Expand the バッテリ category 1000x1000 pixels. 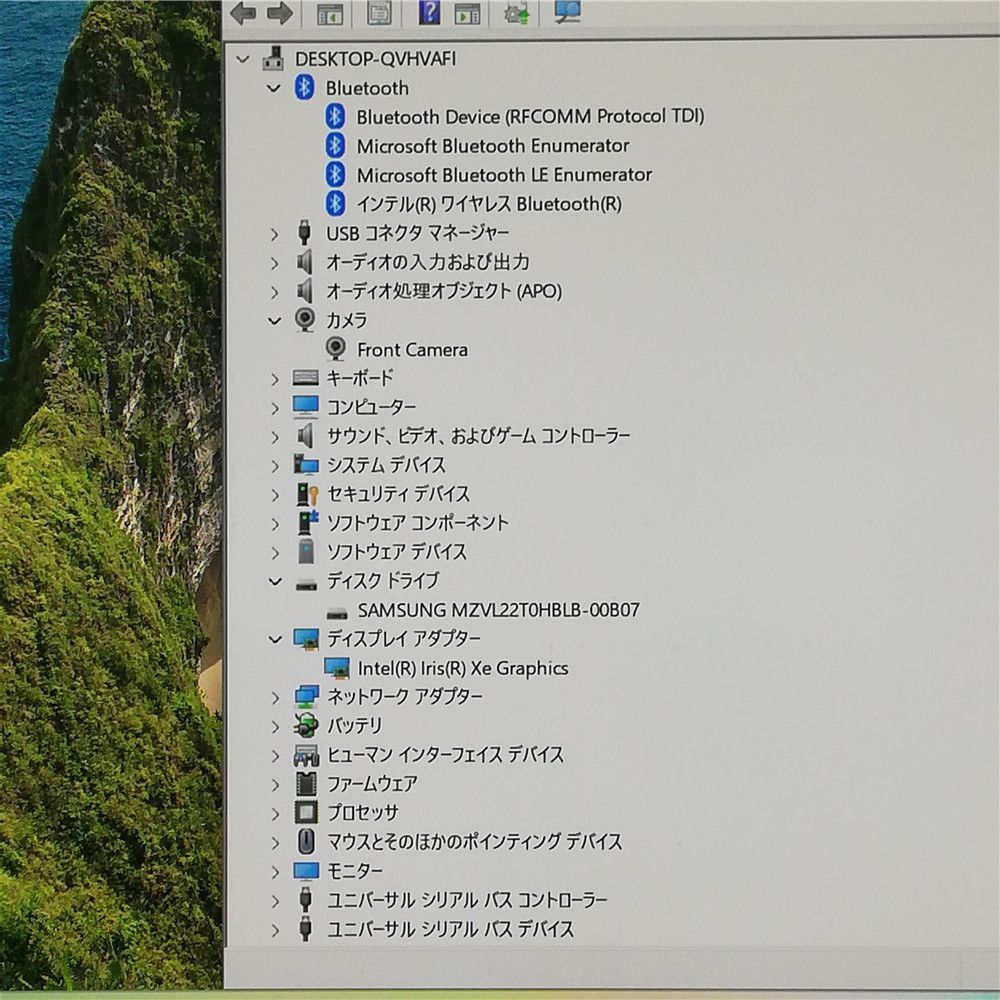(275, 727)
